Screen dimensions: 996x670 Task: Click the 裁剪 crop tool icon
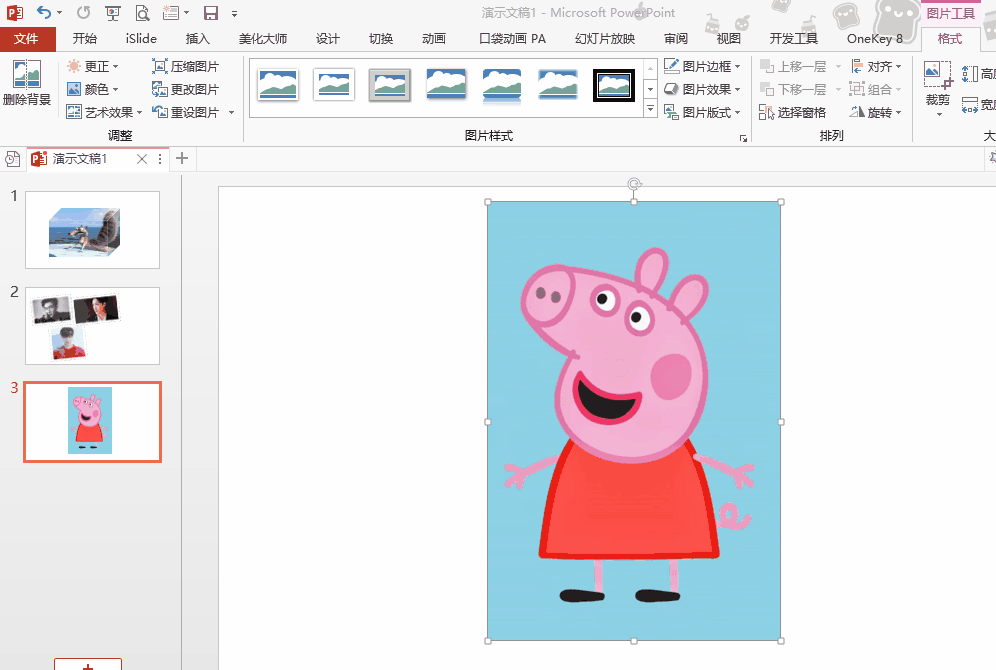point(938,76)
